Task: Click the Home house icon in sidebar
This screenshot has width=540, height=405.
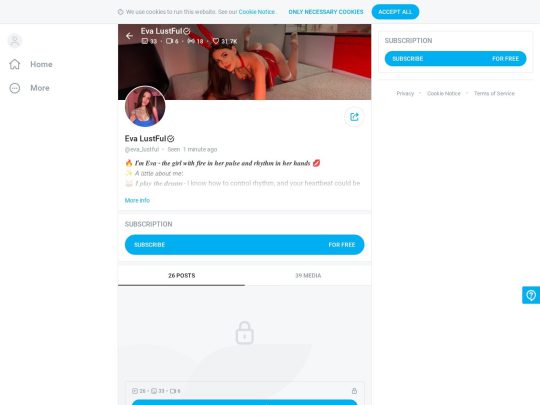Action: coord(14,64)
